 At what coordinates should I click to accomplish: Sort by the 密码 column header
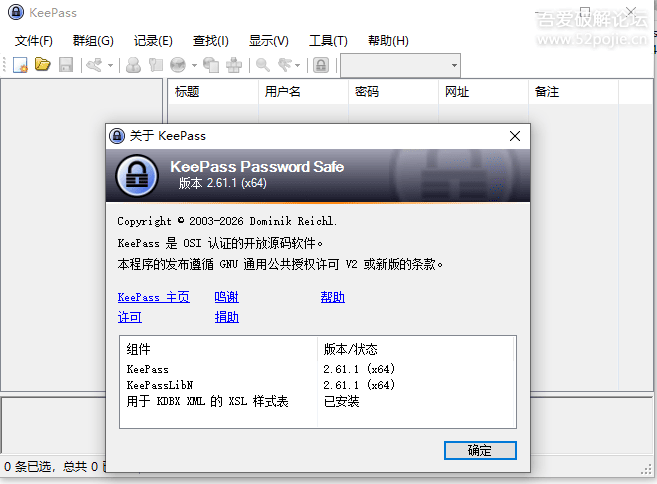(393, 92)
